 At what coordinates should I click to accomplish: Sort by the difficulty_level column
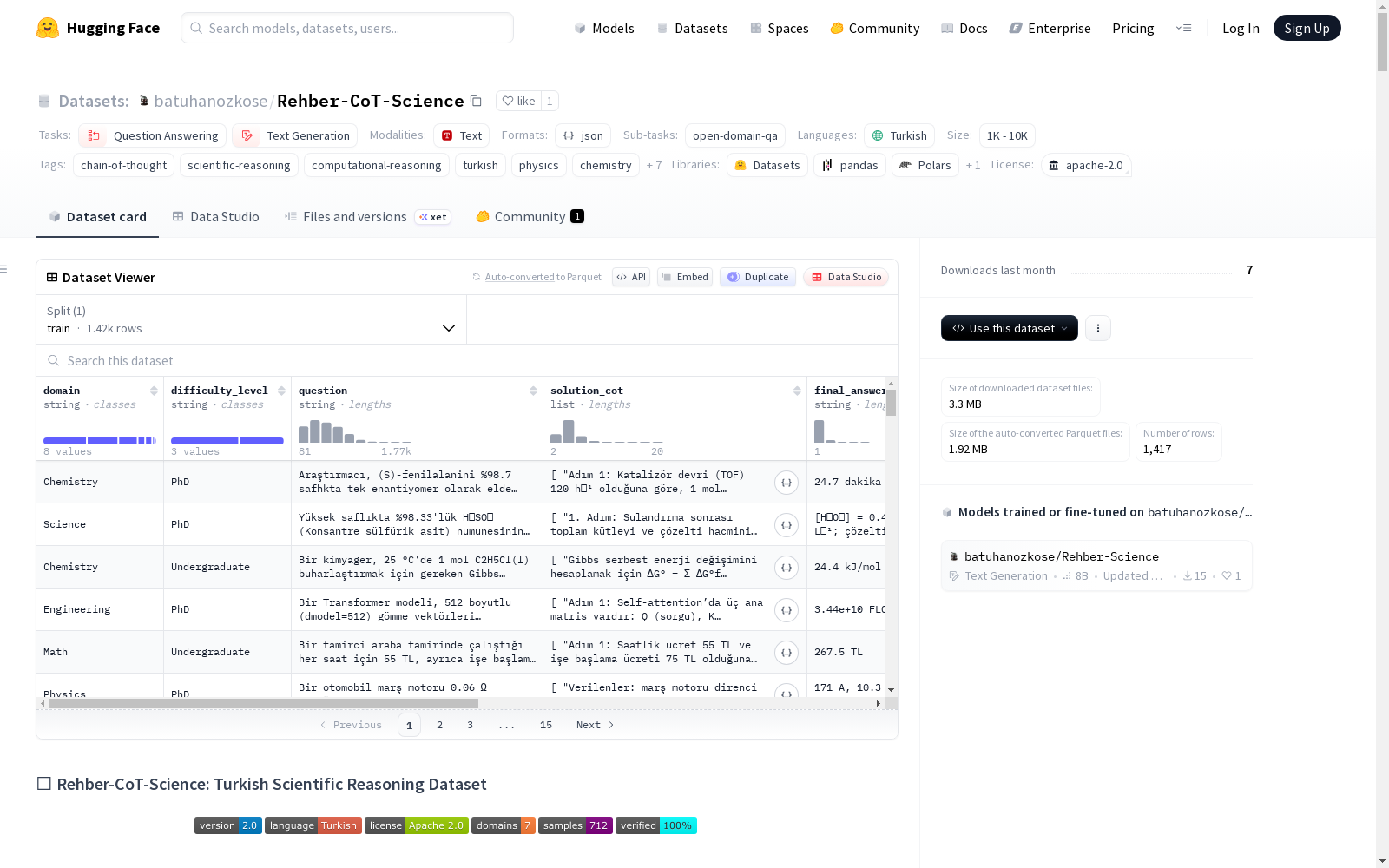click(281, 391)
